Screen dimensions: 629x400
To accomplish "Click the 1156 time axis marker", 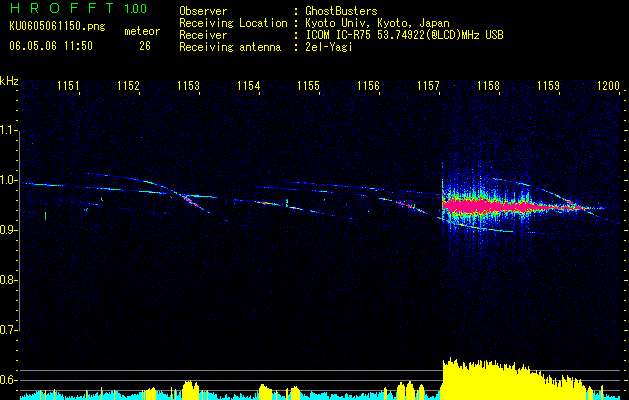I will point(368,85).
